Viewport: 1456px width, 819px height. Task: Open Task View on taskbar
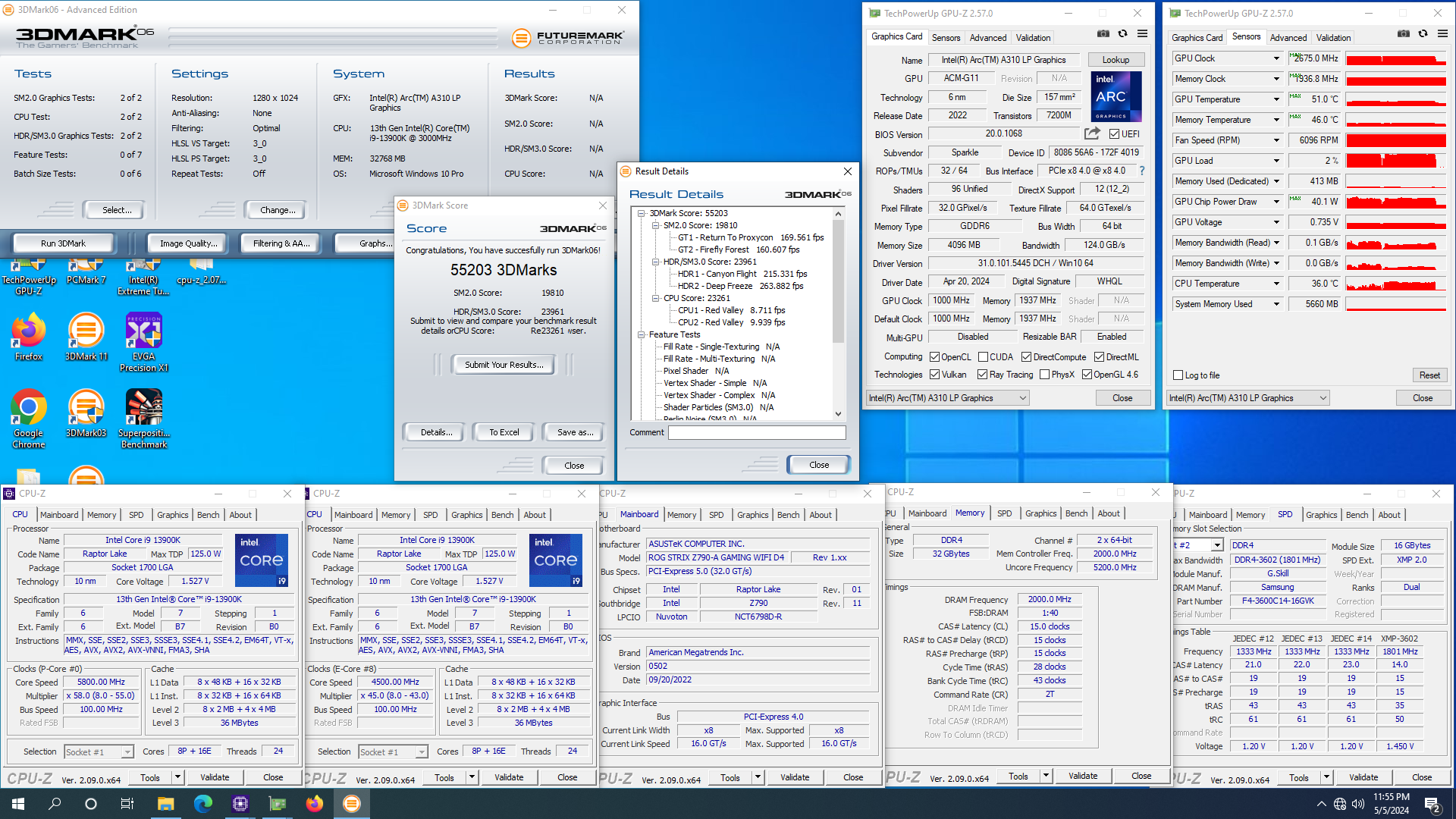point(127,804)
